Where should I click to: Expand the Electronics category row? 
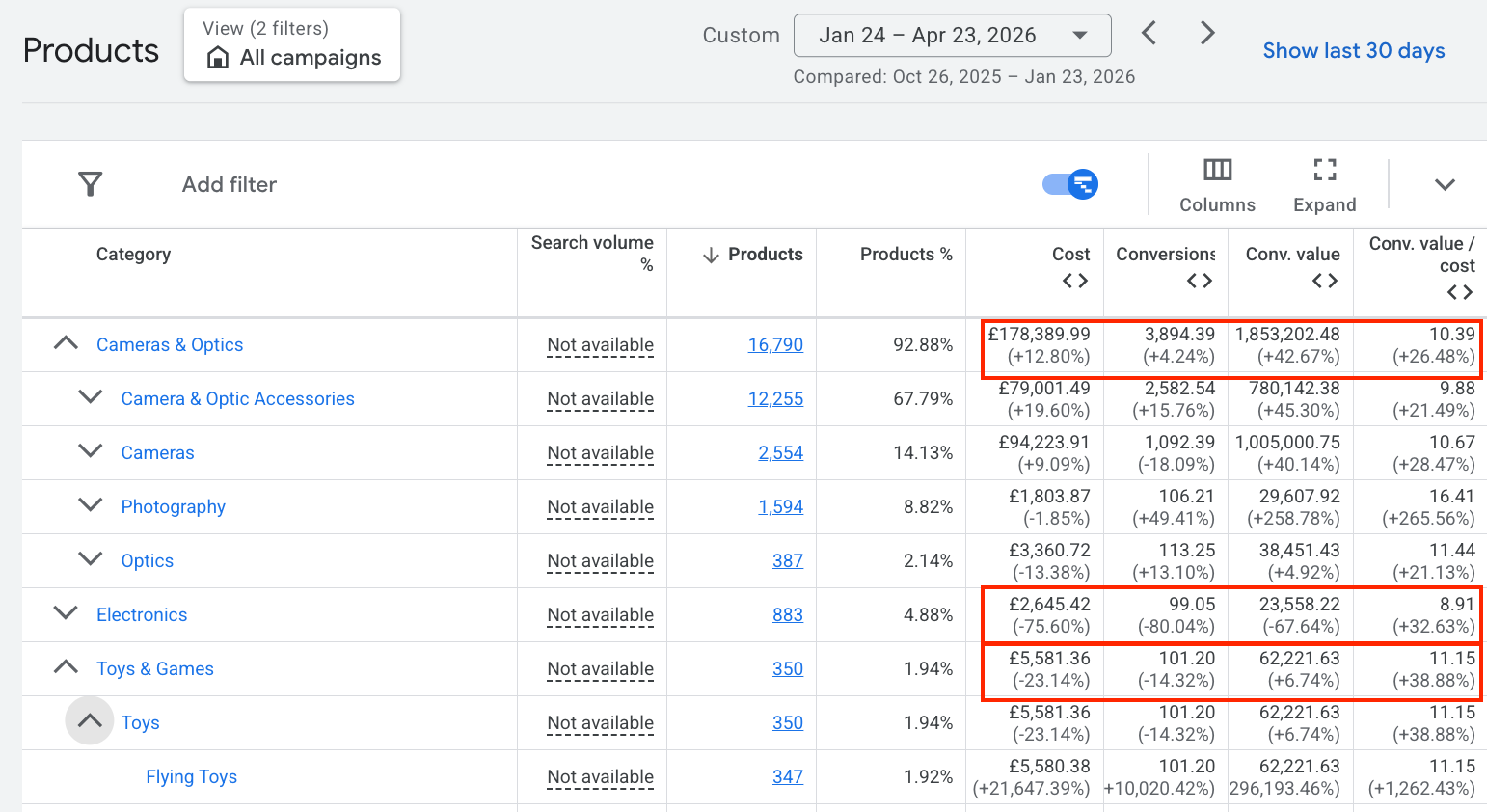(66, 613)
